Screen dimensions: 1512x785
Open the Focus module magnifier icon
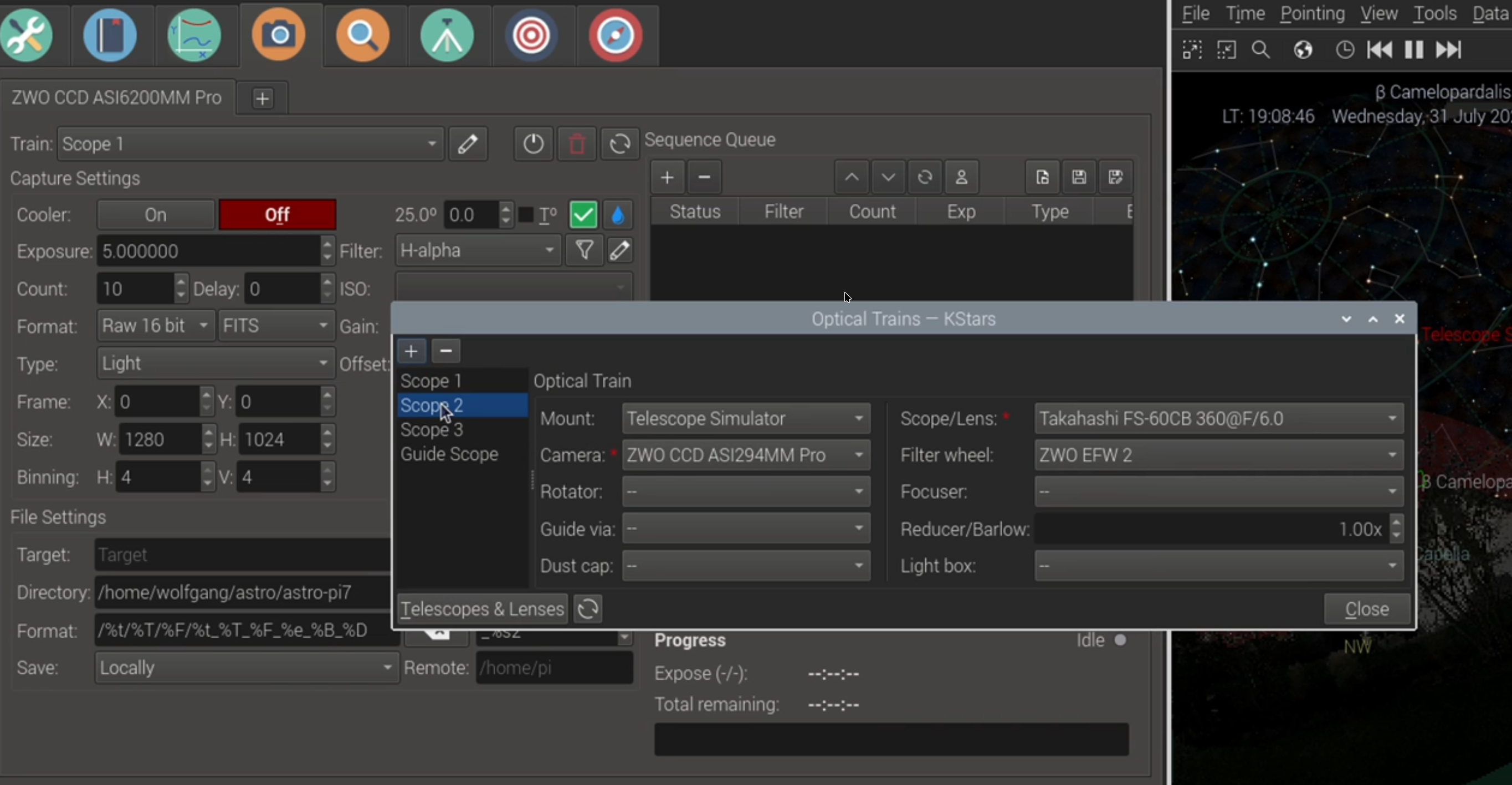point(362,35)
